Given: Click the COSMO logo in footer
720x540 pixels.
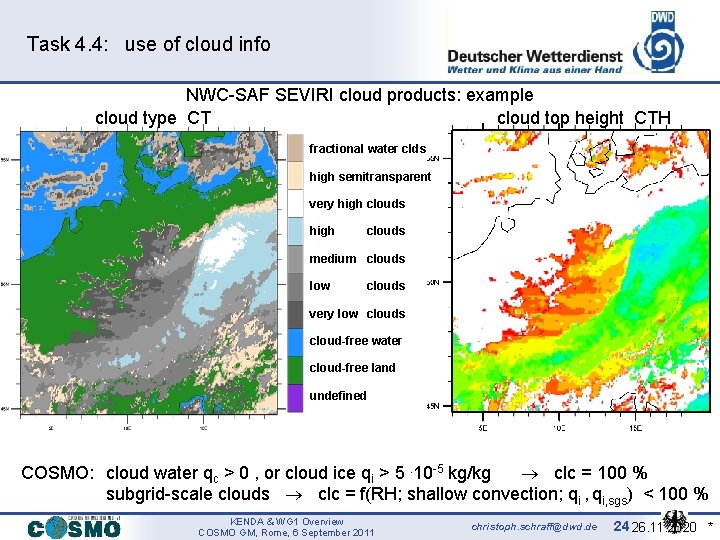Looking at the screenshot, I should [74, 527].
